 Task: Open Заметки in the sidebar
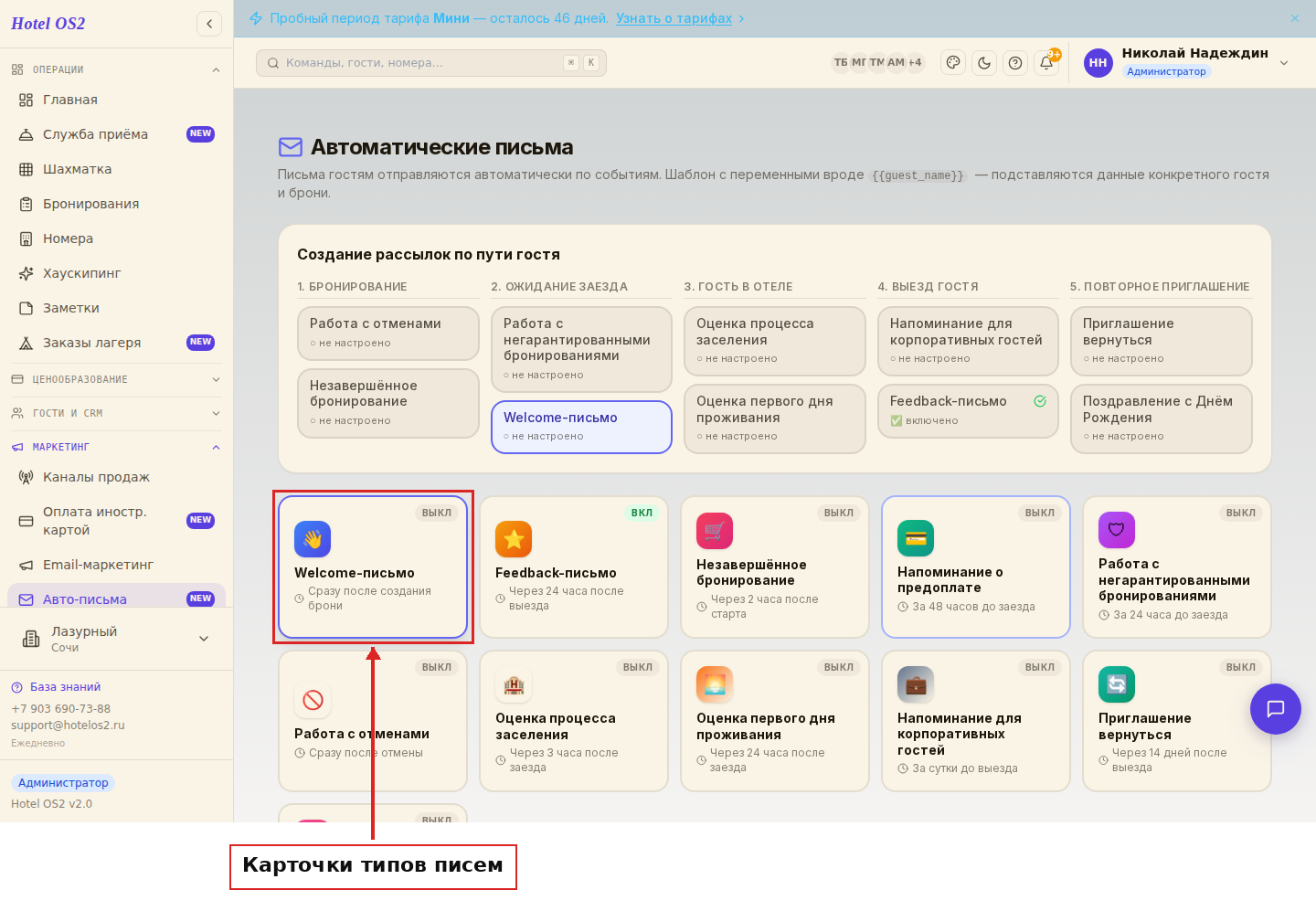point(116,308)
